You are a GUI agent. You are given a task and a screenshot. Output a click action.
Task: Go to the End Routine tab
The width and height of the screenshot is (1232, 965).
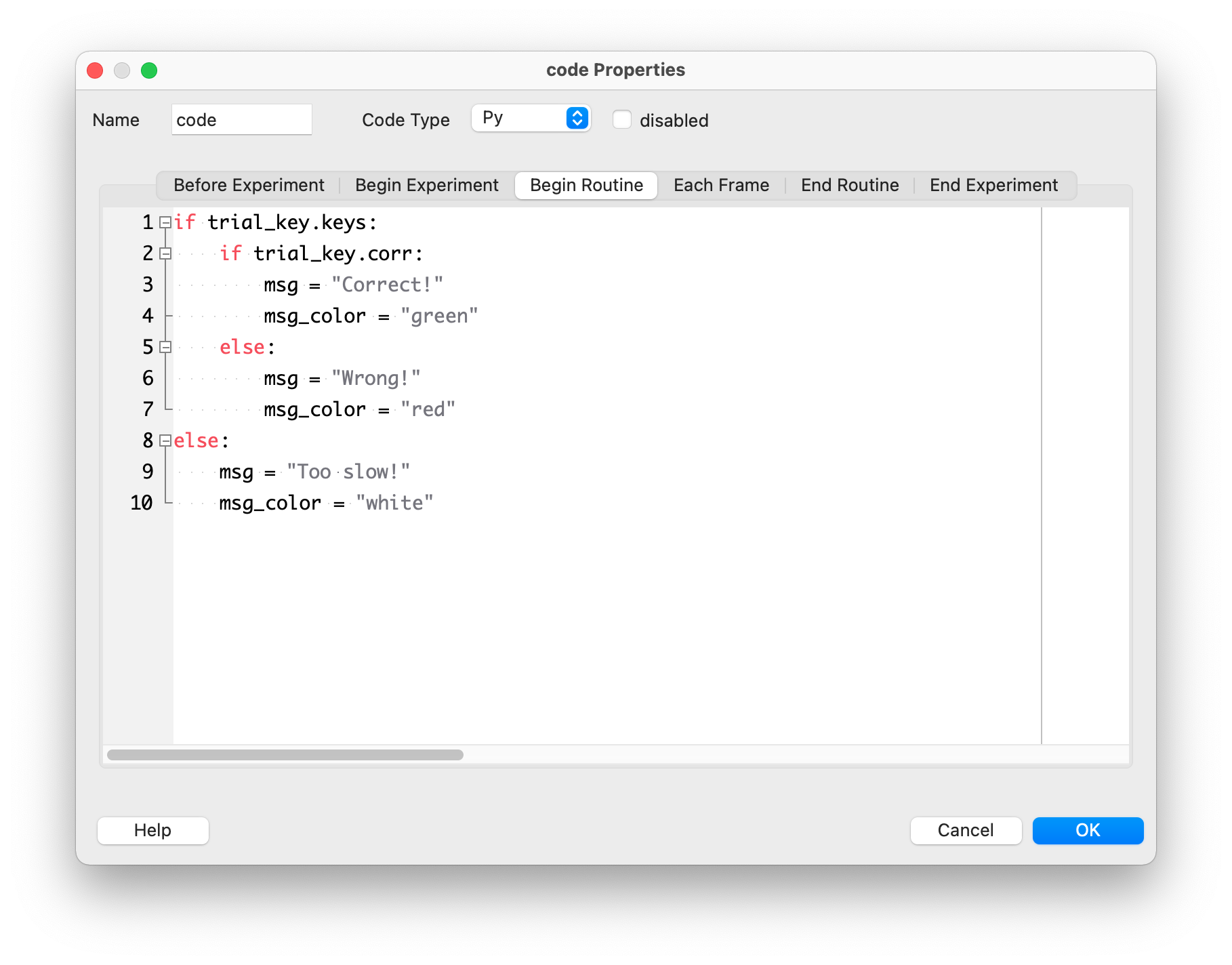850,186
